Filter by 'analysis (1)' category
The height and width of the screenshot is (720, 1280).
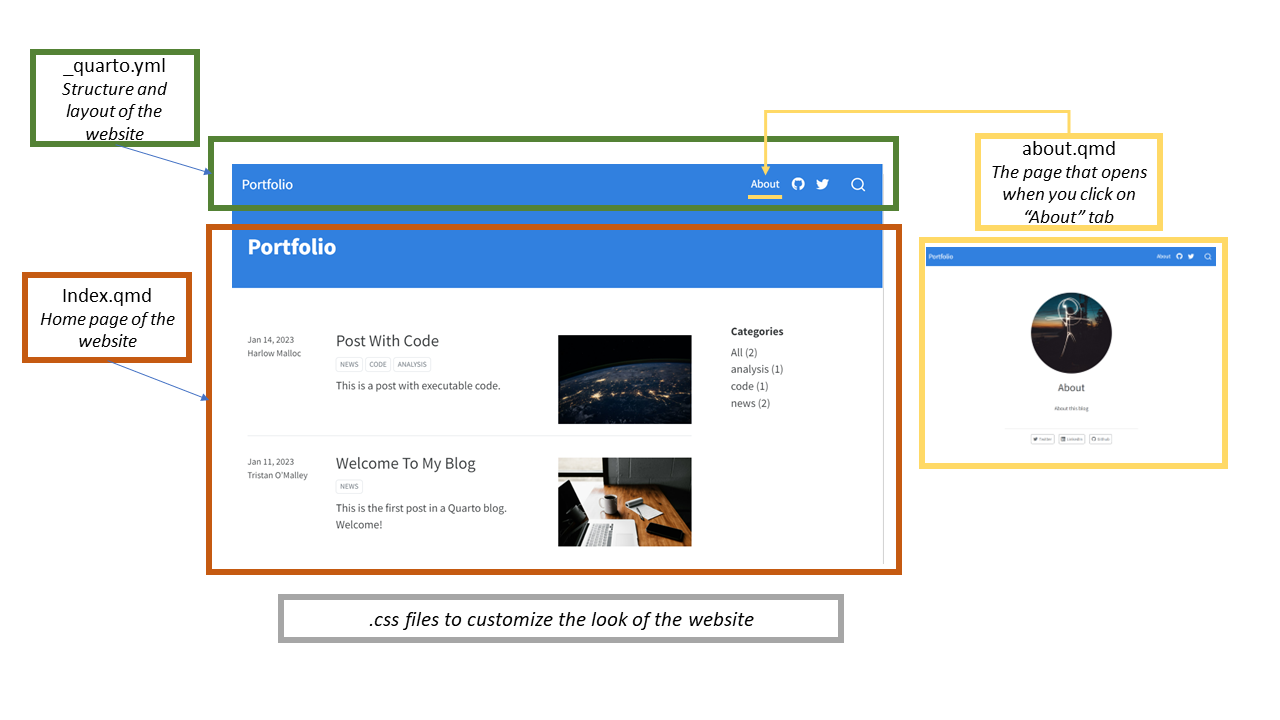(756, 369)
